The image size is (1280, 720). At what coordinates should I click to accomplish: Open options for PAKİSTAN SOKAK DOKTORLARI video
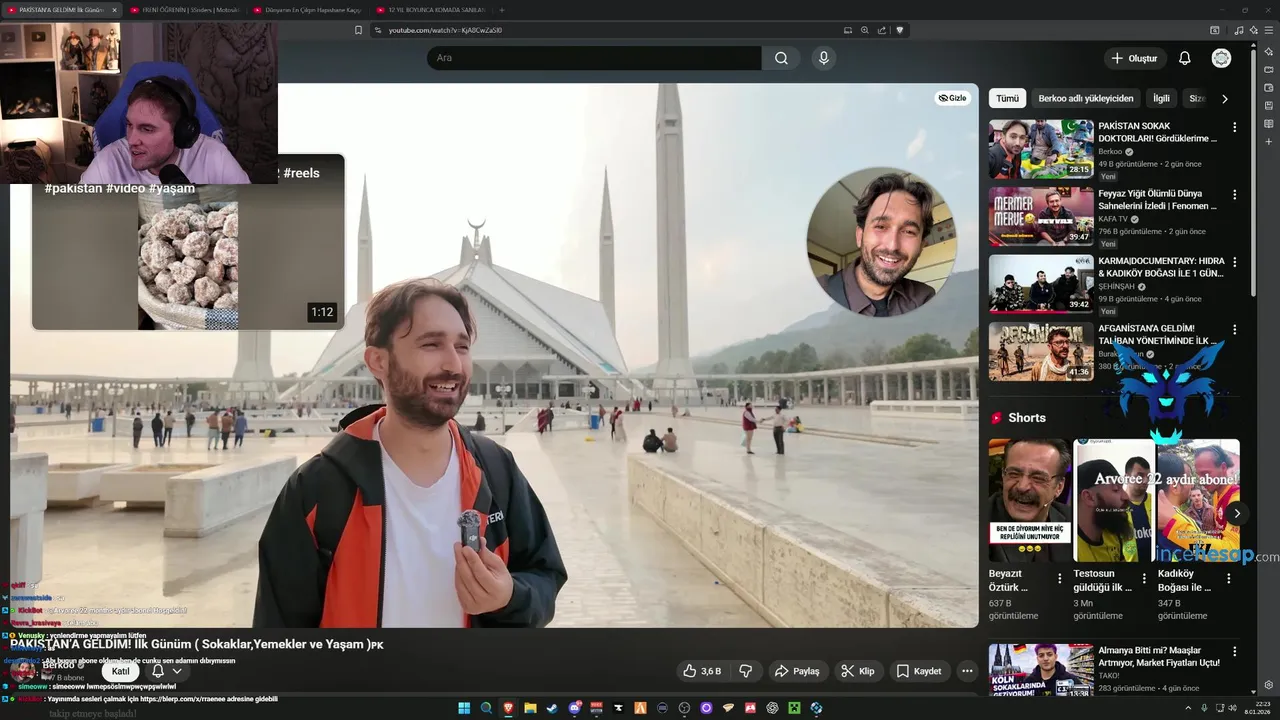1235,127
